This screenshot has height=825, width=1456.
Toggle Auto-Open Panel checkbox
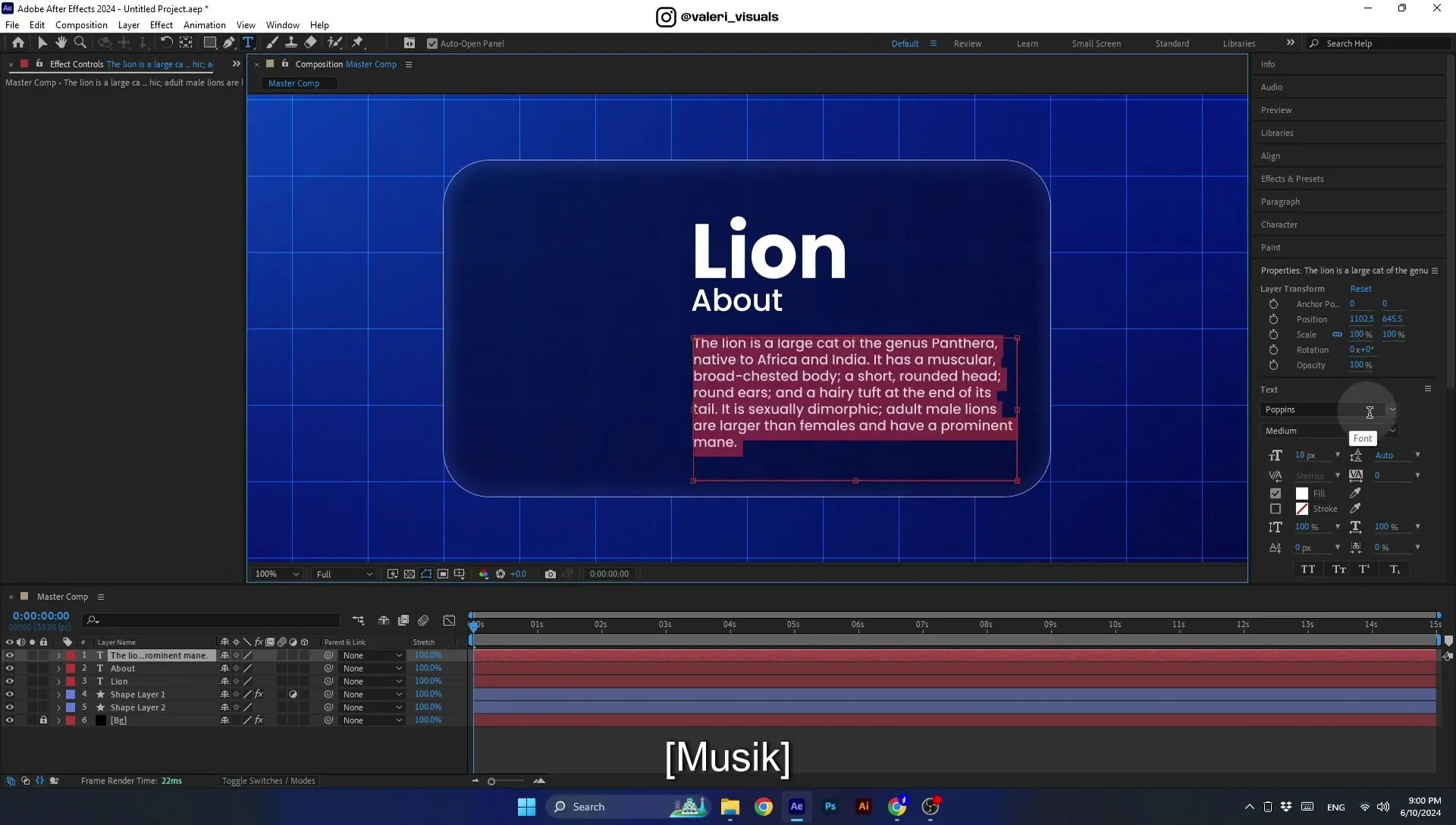click(432, 43)
